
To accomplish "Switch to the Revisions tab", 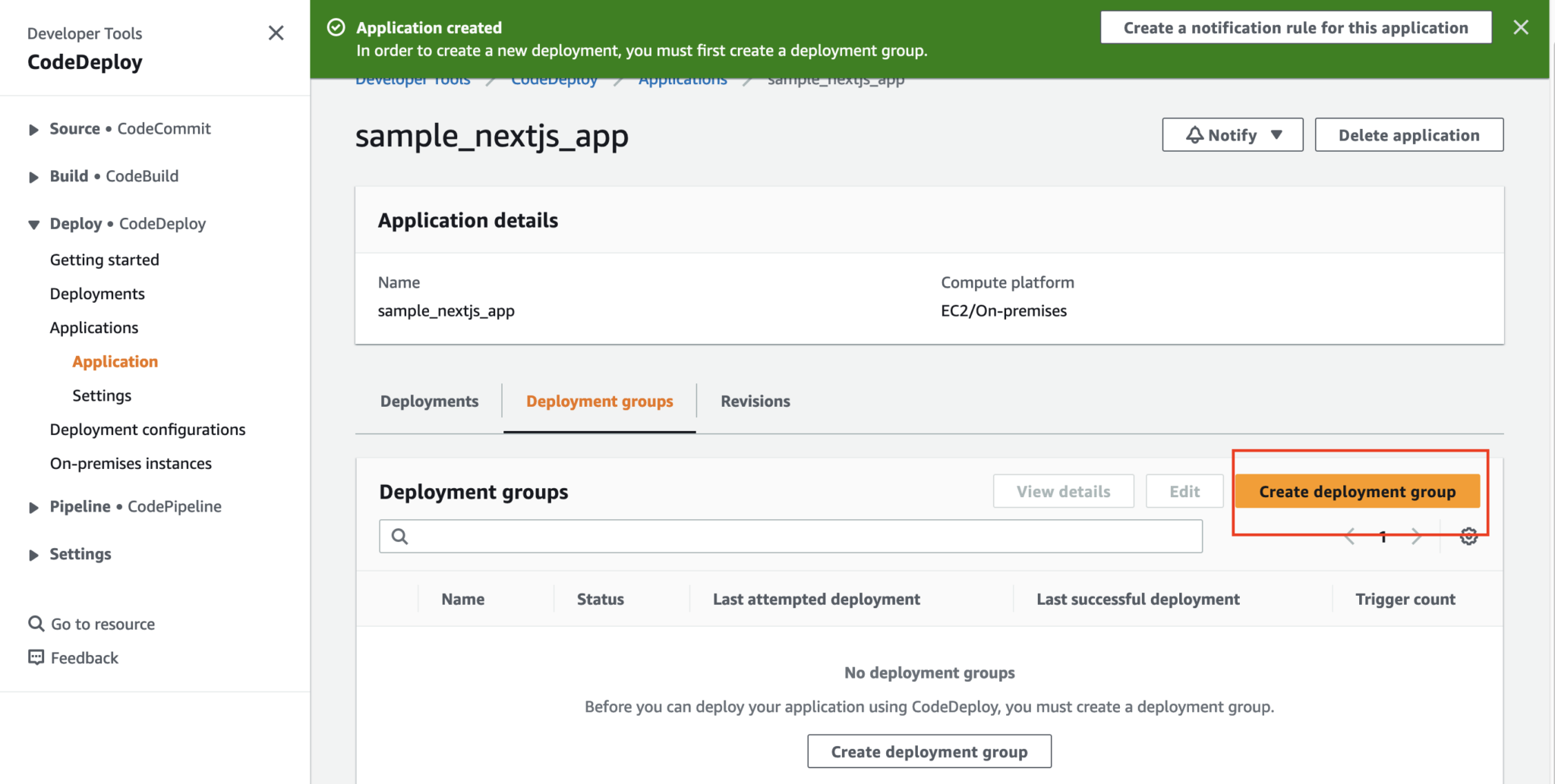I will coord(755,401).
